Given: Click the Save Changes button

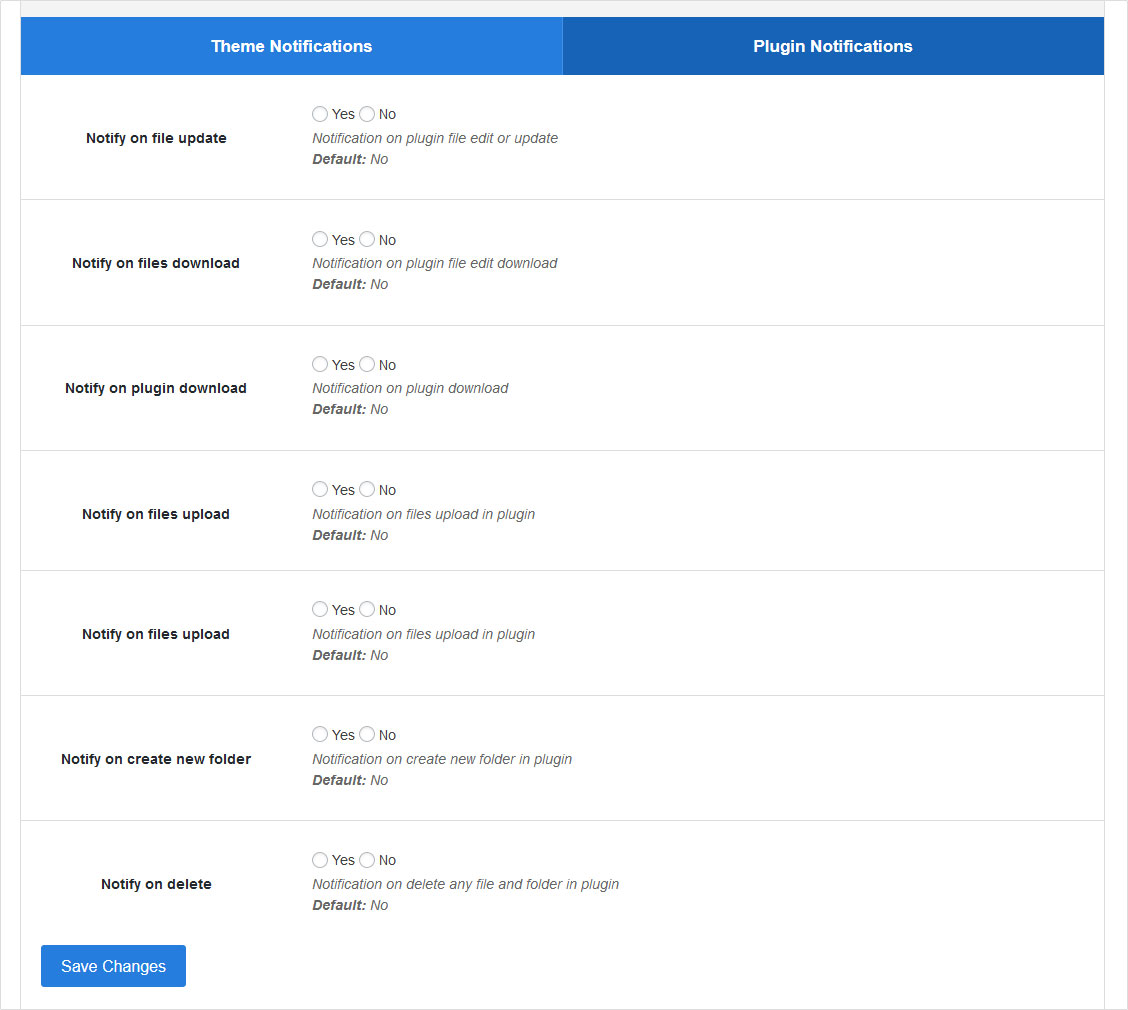Looking at the screenshot, I should point(113,966).
